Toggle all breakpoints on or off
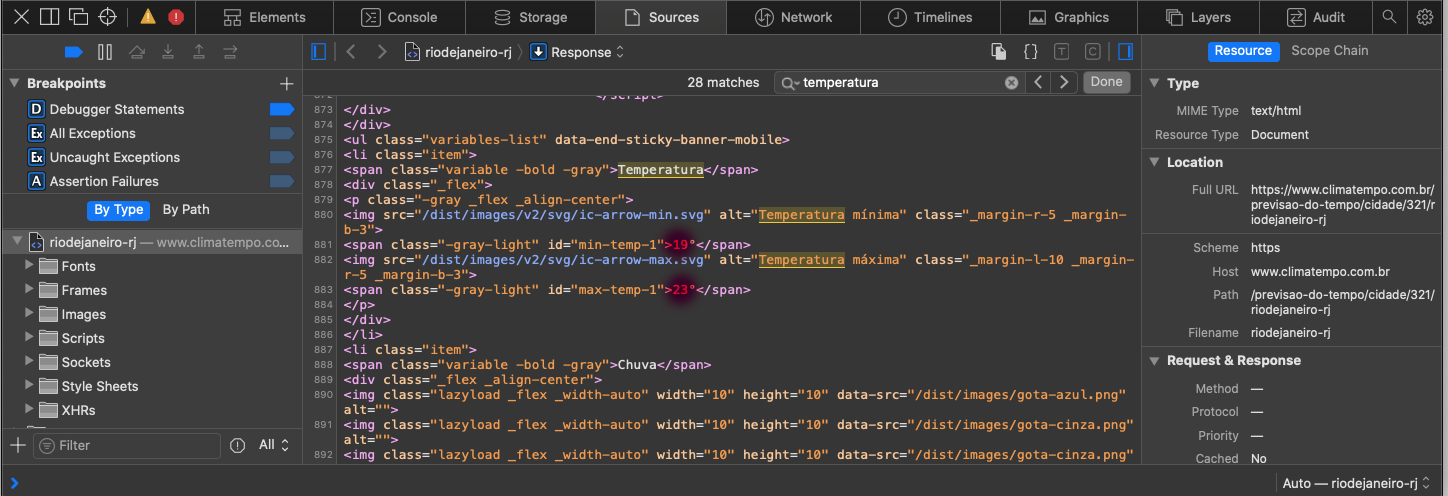The height and width of the screenshot is (496, 1448). coord(73,51)
